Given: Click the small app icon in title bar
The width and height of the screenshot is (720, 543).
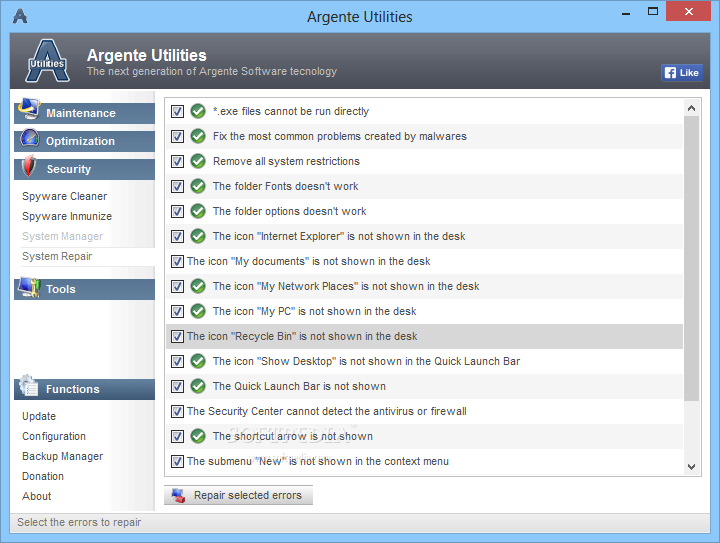Looking at the screenshot, I should coord(20,17).
